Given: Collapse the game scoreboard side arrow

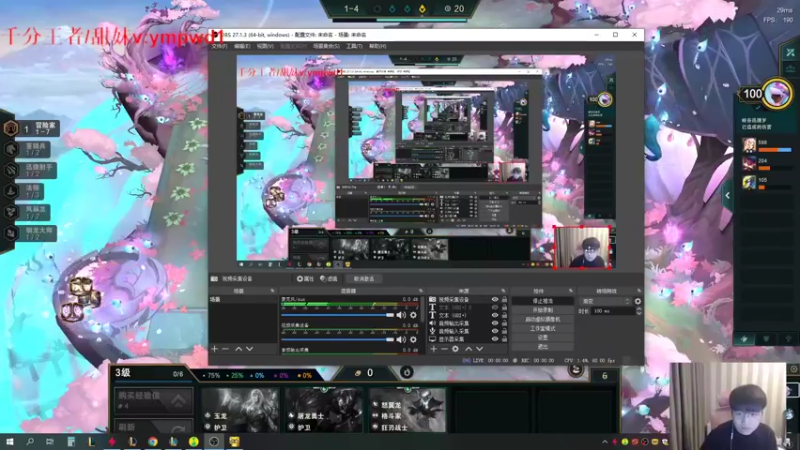Looking at the screenshot, I should pyautogui.click(x=728, y=195).
